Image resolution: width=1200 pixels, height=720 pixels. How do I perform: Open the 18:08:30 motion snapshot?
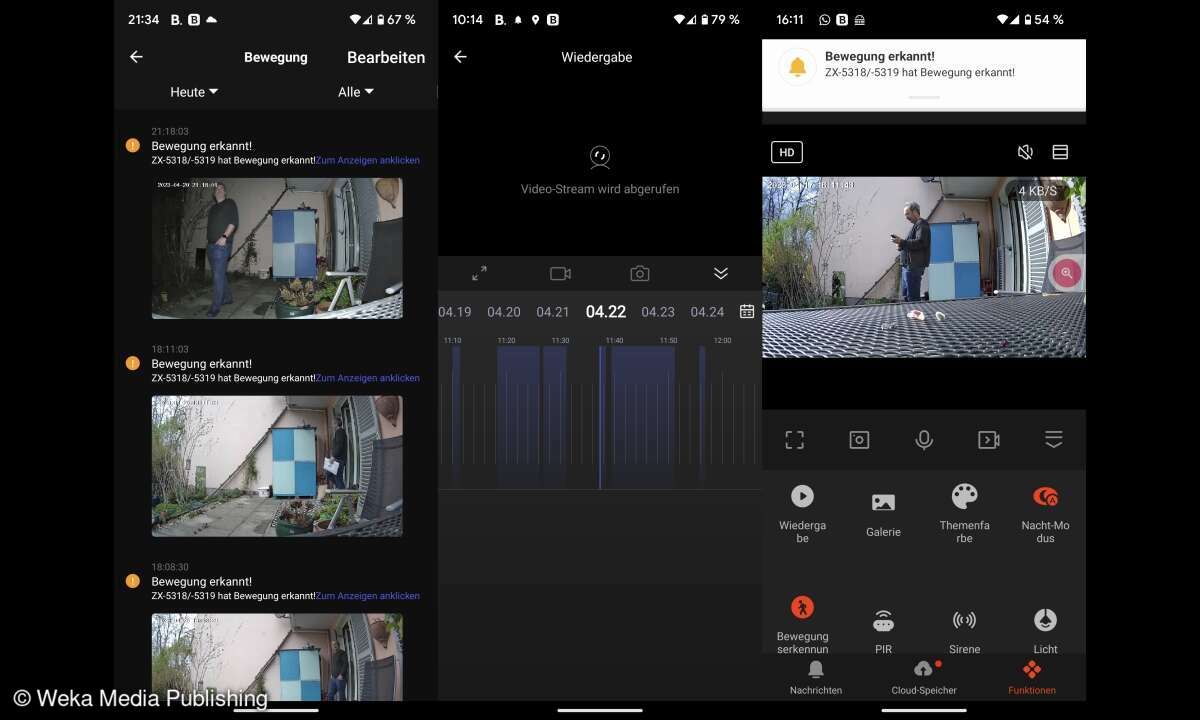[x=277, y=657]
